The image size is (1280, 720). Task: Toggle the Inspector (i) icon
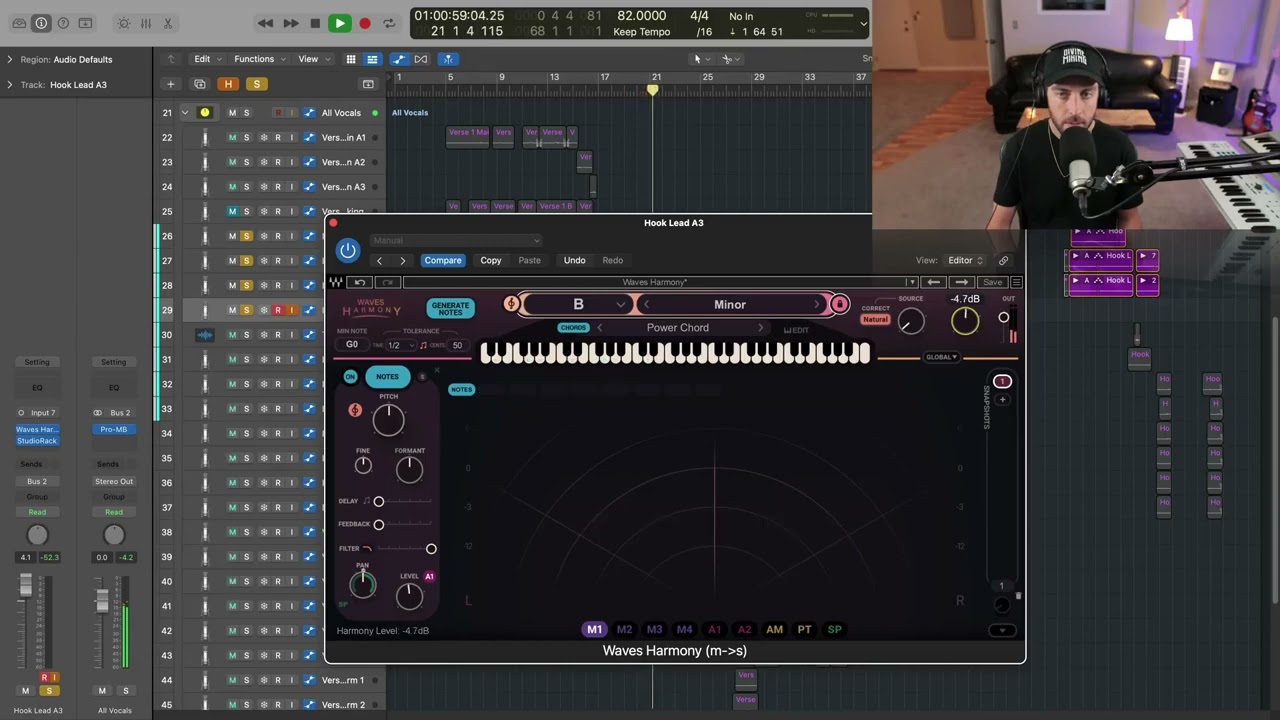pos(41,23)
